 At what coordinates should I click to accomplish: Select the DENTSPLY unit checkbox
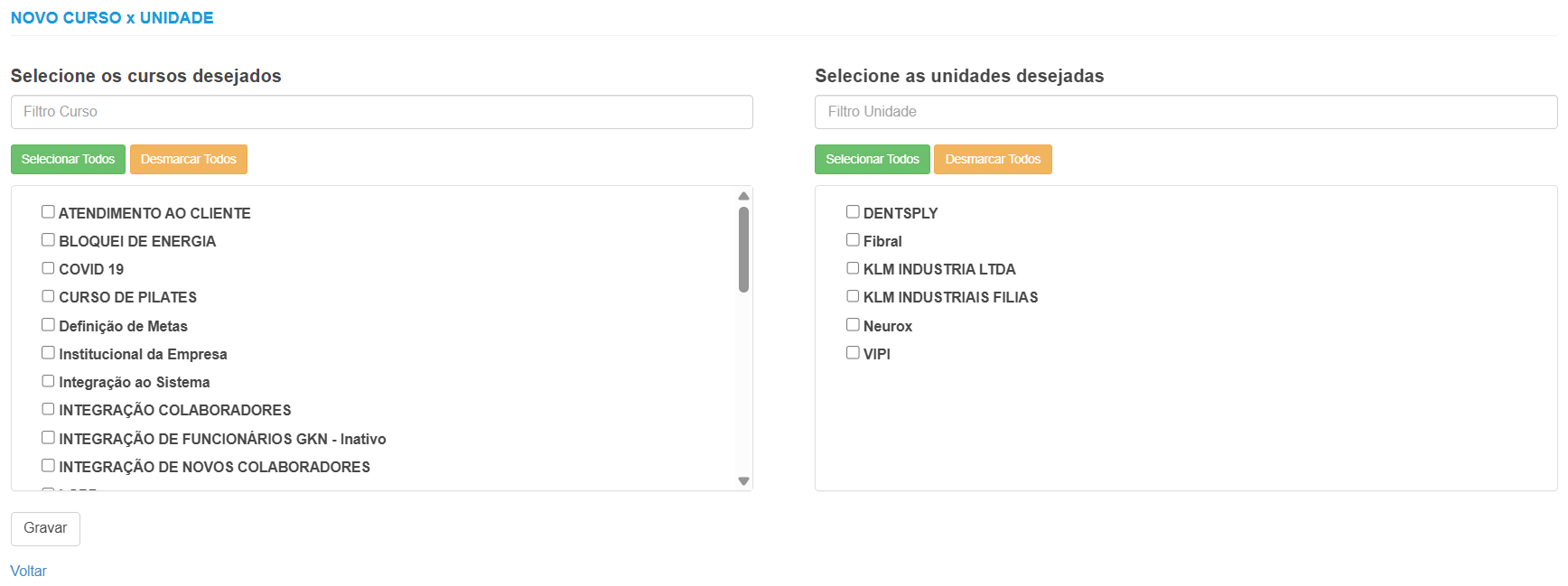[853, 212]
